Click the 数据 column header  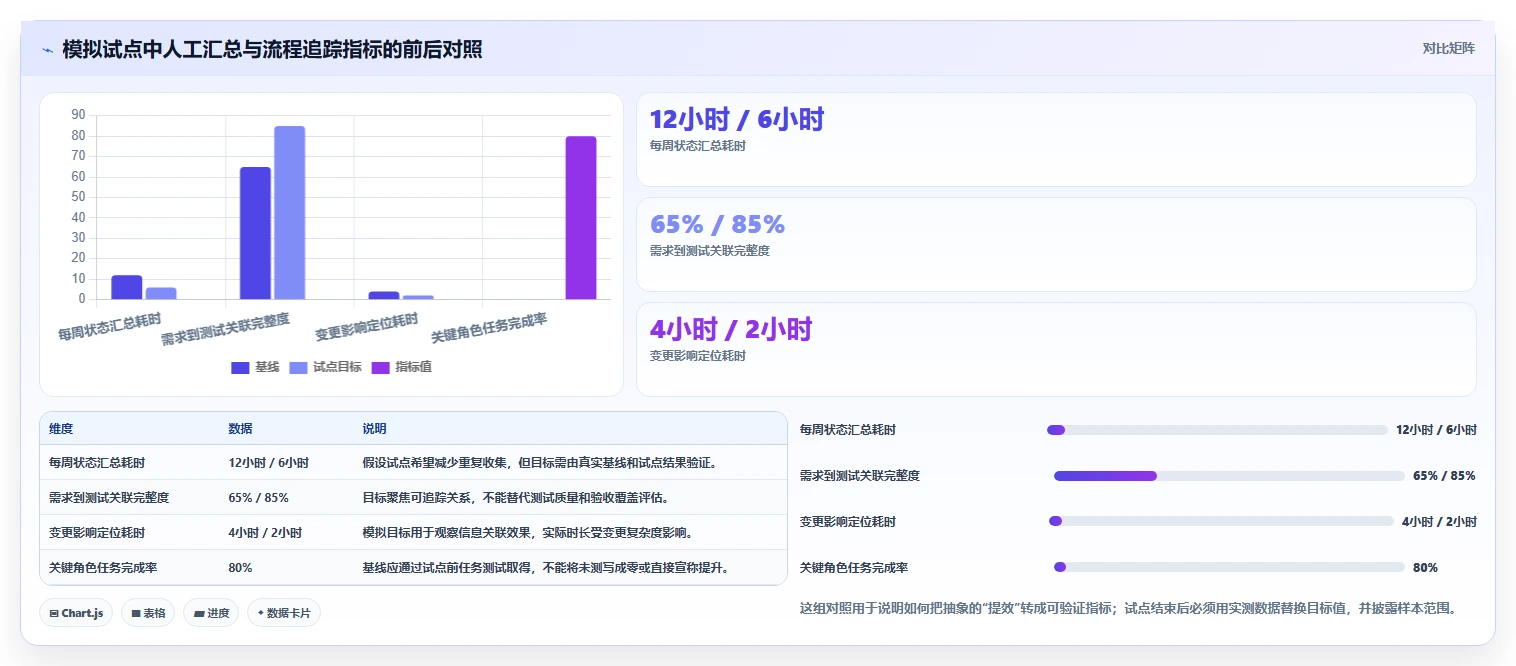coord(240,429)
